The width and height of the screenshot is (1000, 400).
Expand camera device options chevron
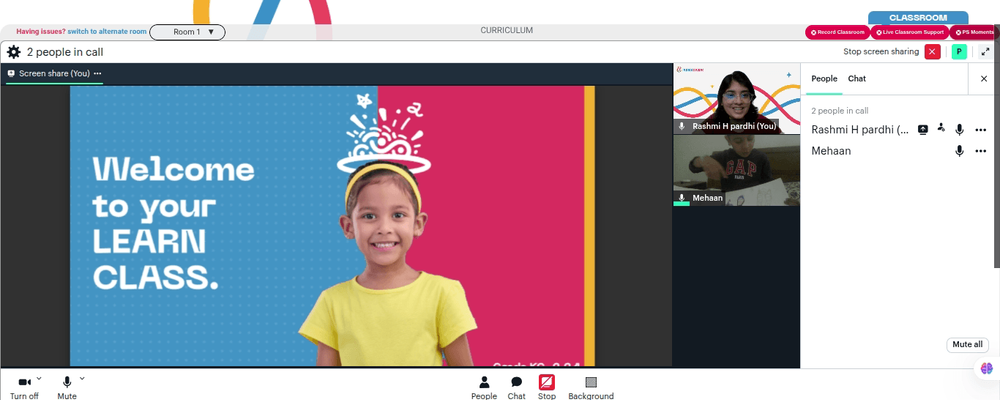[39, 378]
